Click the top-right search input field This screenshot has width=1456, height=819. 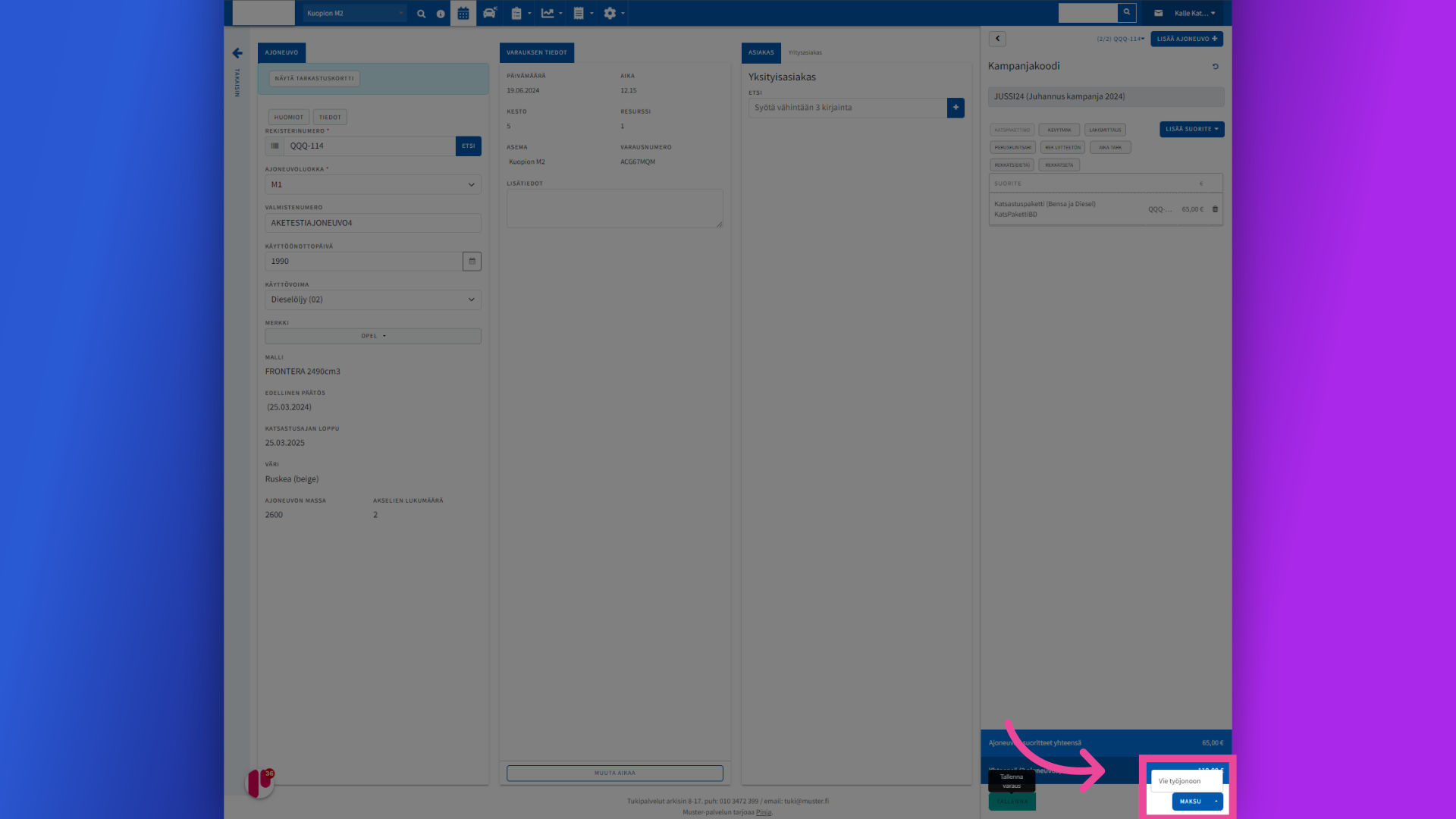point(1088,12)
